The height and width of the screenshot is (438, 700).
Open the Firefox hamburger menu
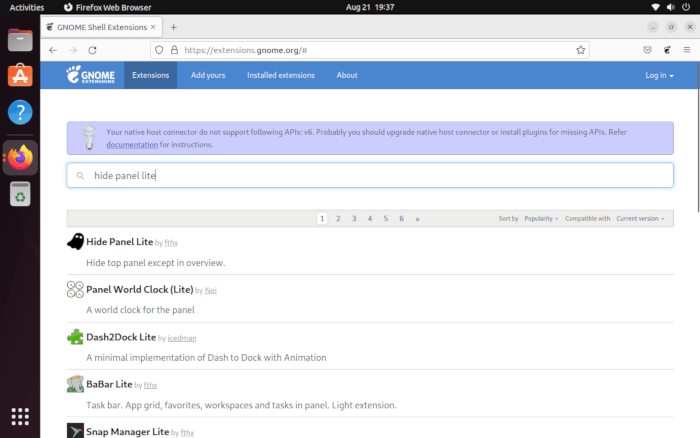pos(687,50)
